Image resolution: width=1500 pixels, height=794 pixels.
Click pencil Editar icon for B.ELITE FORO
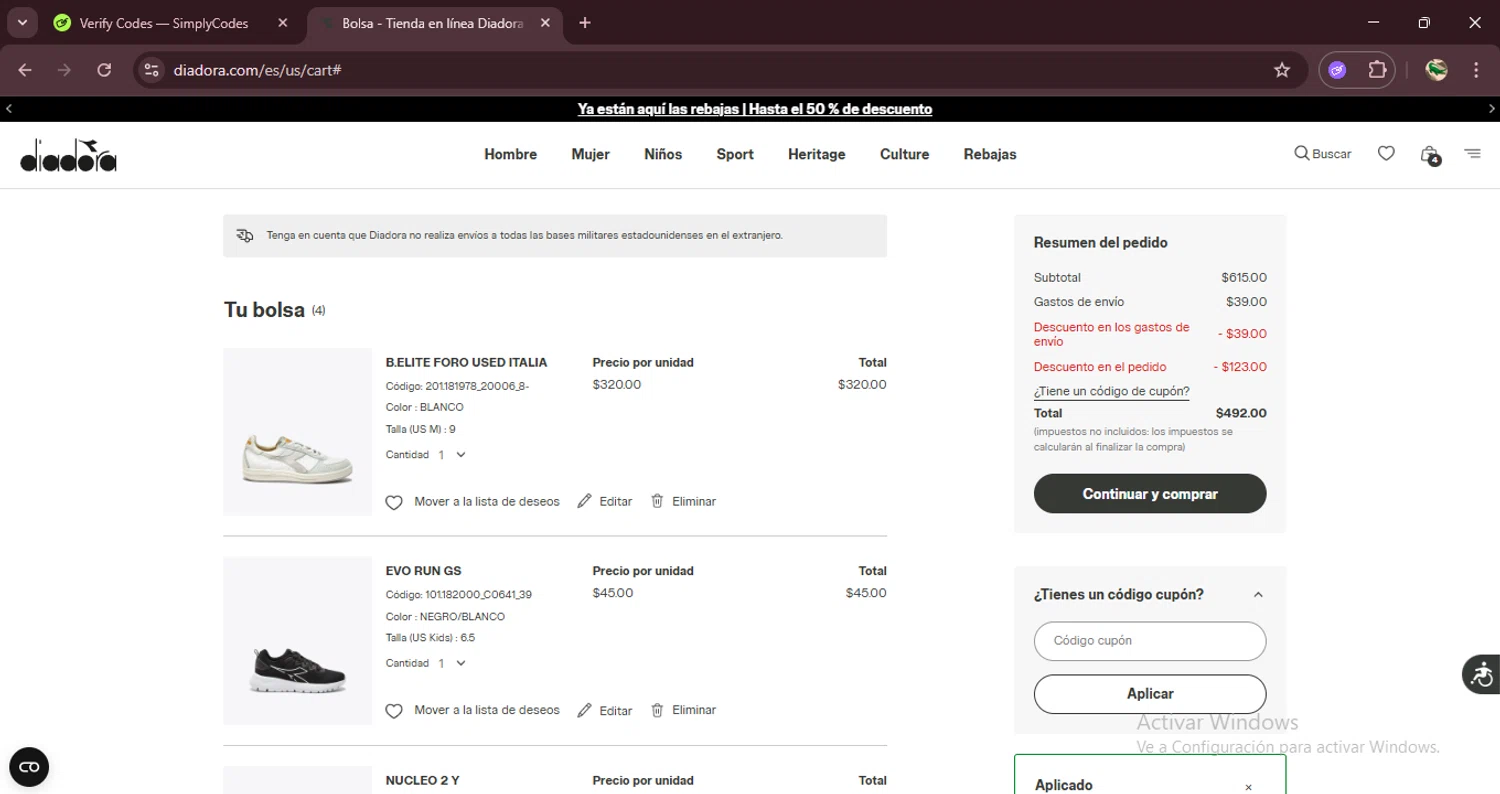pos(585,501)
